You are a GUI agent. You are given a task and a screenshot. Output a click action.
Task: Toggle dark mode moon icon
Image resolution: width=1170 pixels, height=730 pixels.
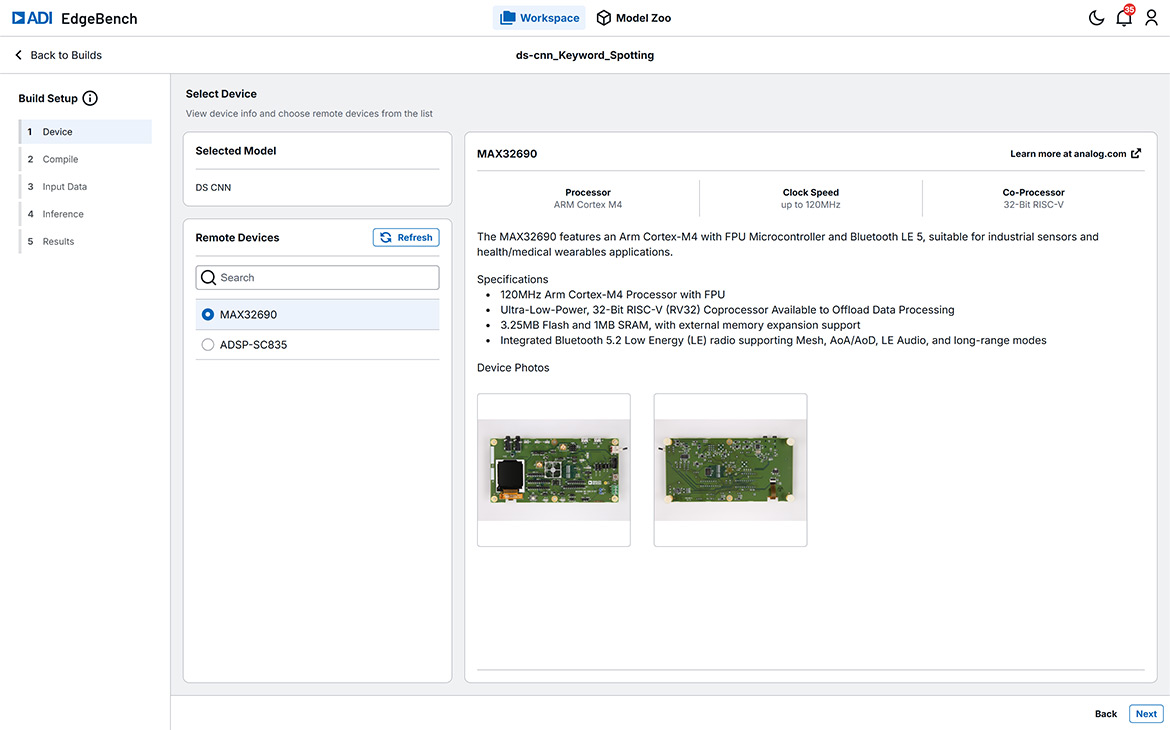(1096, 18)
